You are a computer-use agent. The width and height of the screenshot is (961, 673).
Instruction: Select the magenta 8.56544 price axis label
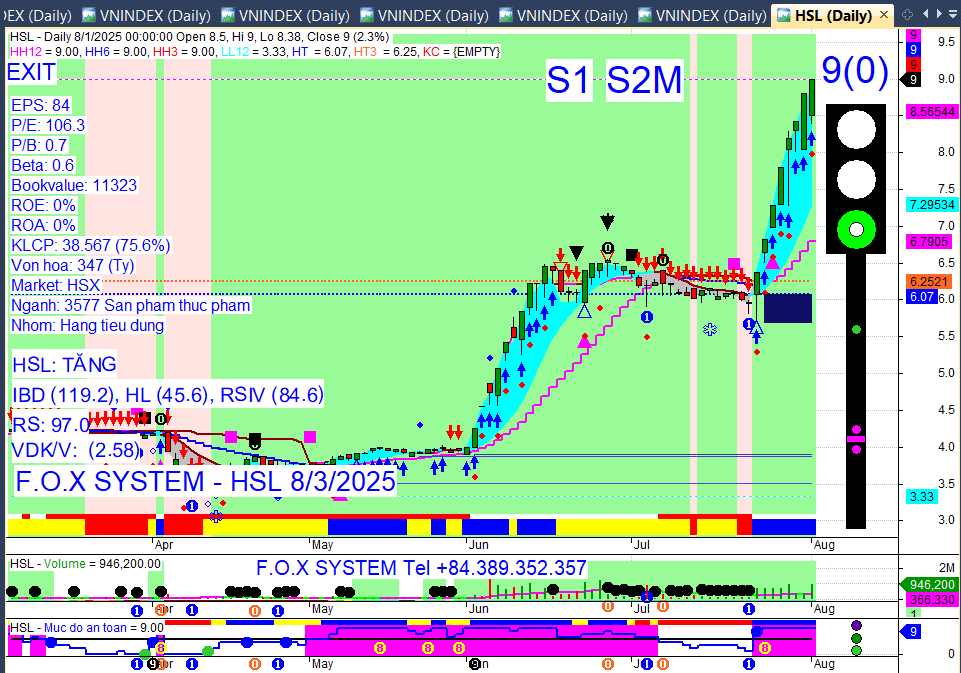point(932,112)
